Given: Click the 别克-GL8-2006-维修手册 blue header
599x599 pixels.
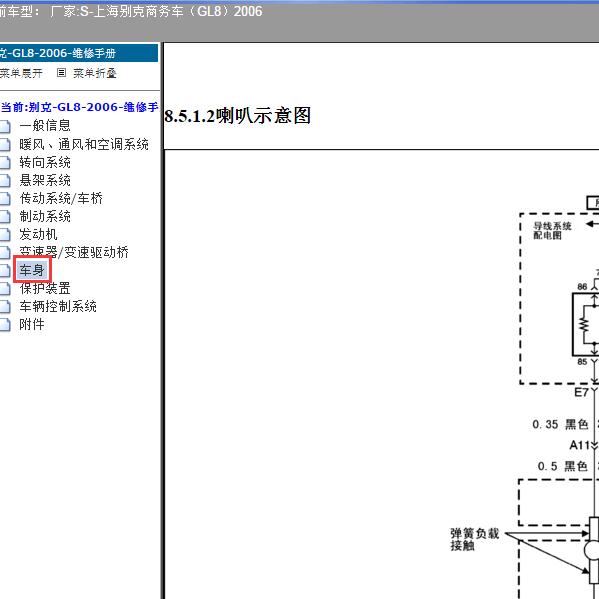Looking at the screenshot, I should click(79, 53).
